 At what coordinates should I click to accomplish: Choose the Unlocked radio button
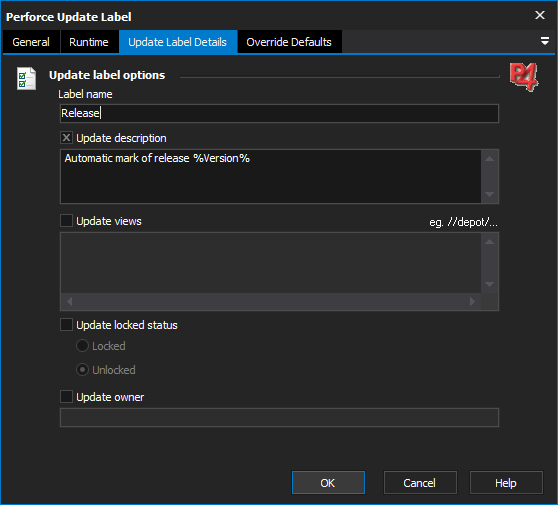click(x=82, y=370)
